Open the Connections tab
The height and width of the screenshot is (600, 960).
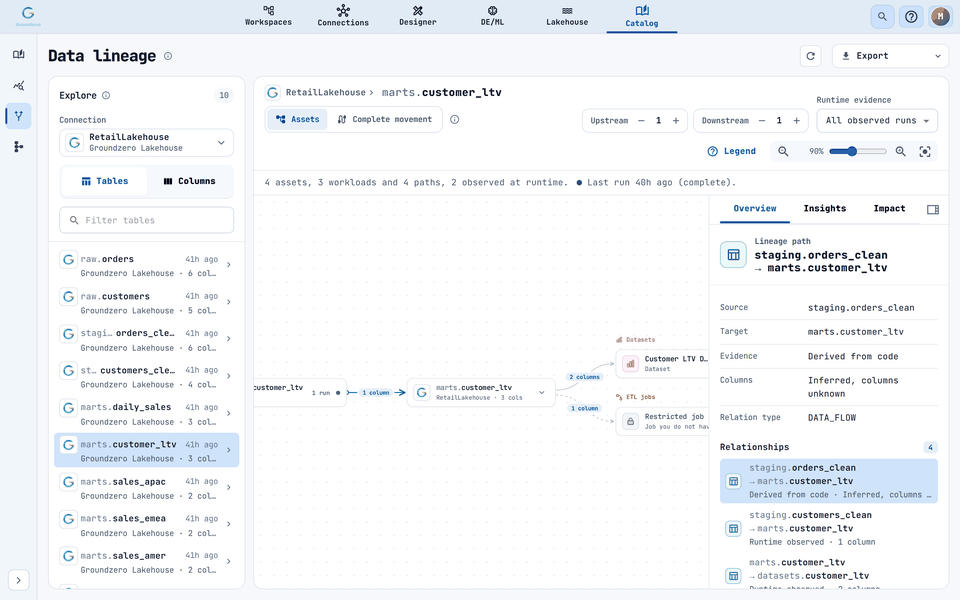click(343, 16)
